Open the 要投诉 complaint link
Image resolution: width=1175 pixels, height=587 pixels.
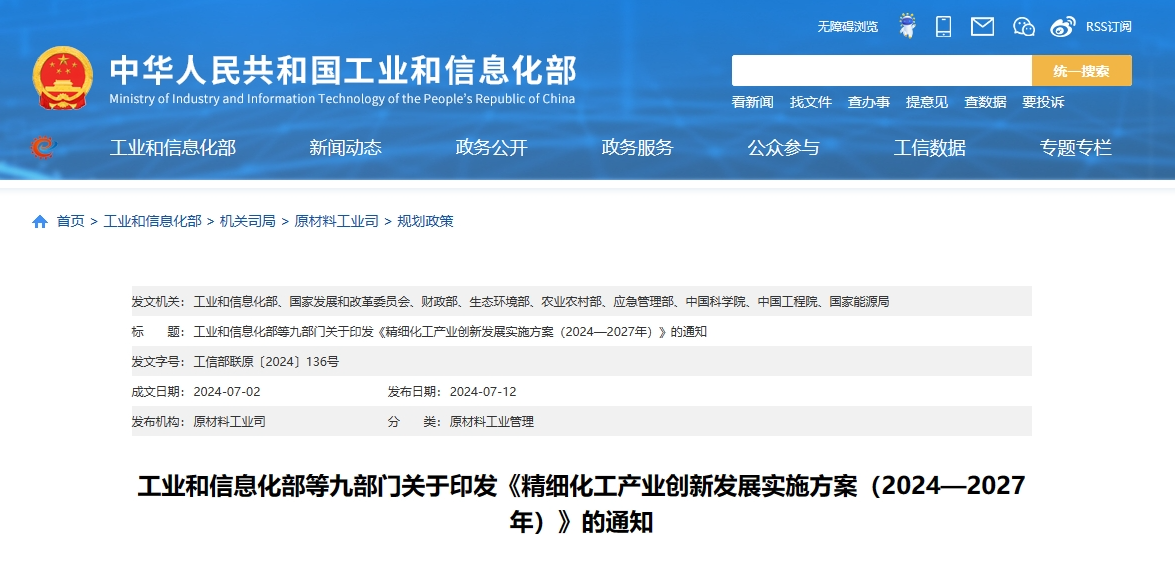coord(1043,102)
